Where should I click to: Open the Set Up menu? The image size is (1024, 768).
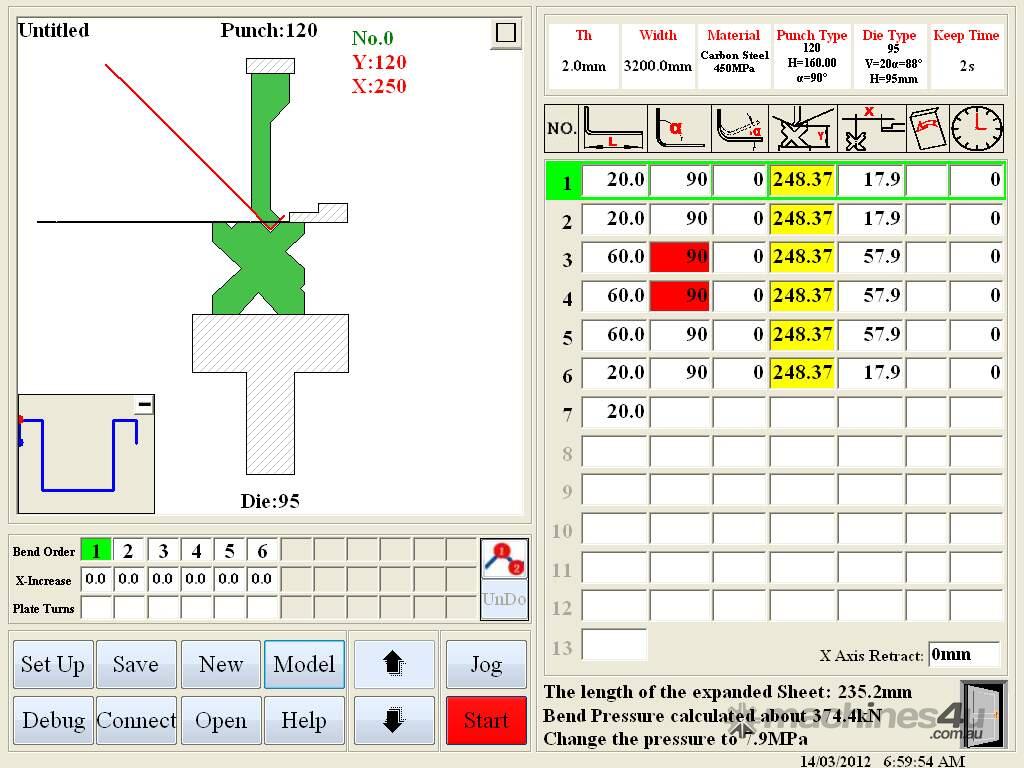click(x=53, y=665)
